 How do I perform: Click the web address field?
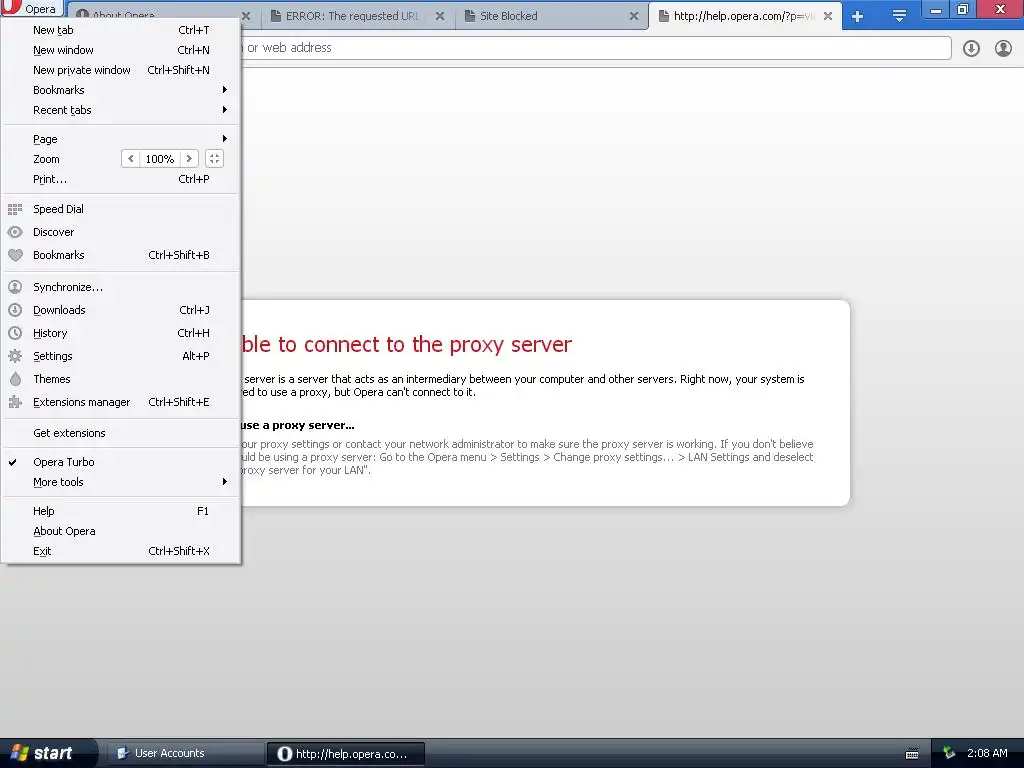coord(596,48)
